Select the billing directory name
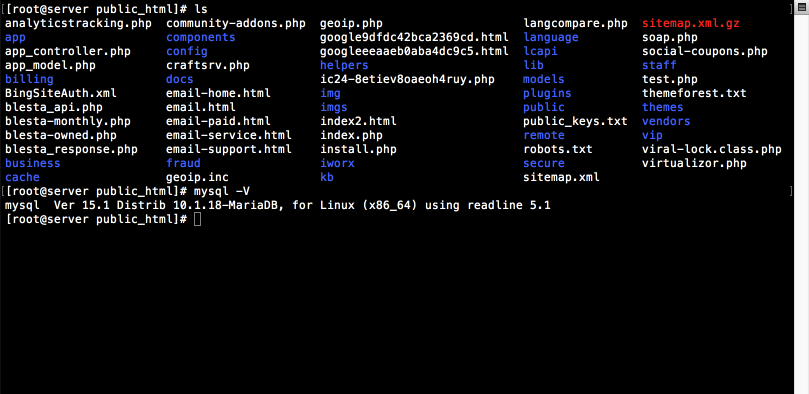The width and height of the screenshot is (809, 394). (29, 79)
